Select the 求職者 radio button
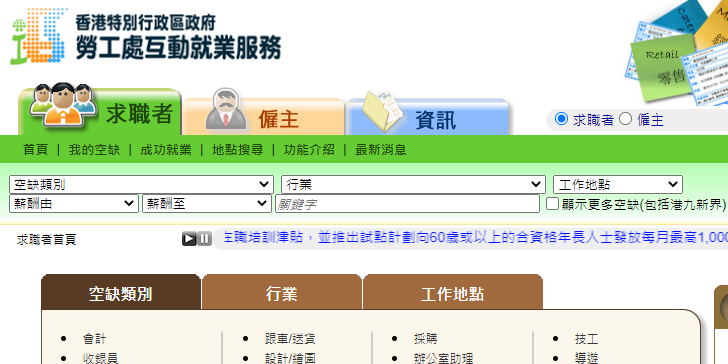Viewport: 728px width, 364px height. (561, 119)
